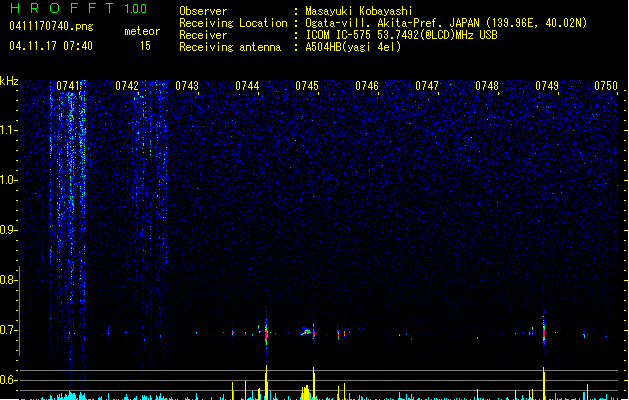Viewport: 629px width, 400px height.
Task: Click receiver value ICOM IC-575 53.7492 MHz USB
Action: pos(402,35)
